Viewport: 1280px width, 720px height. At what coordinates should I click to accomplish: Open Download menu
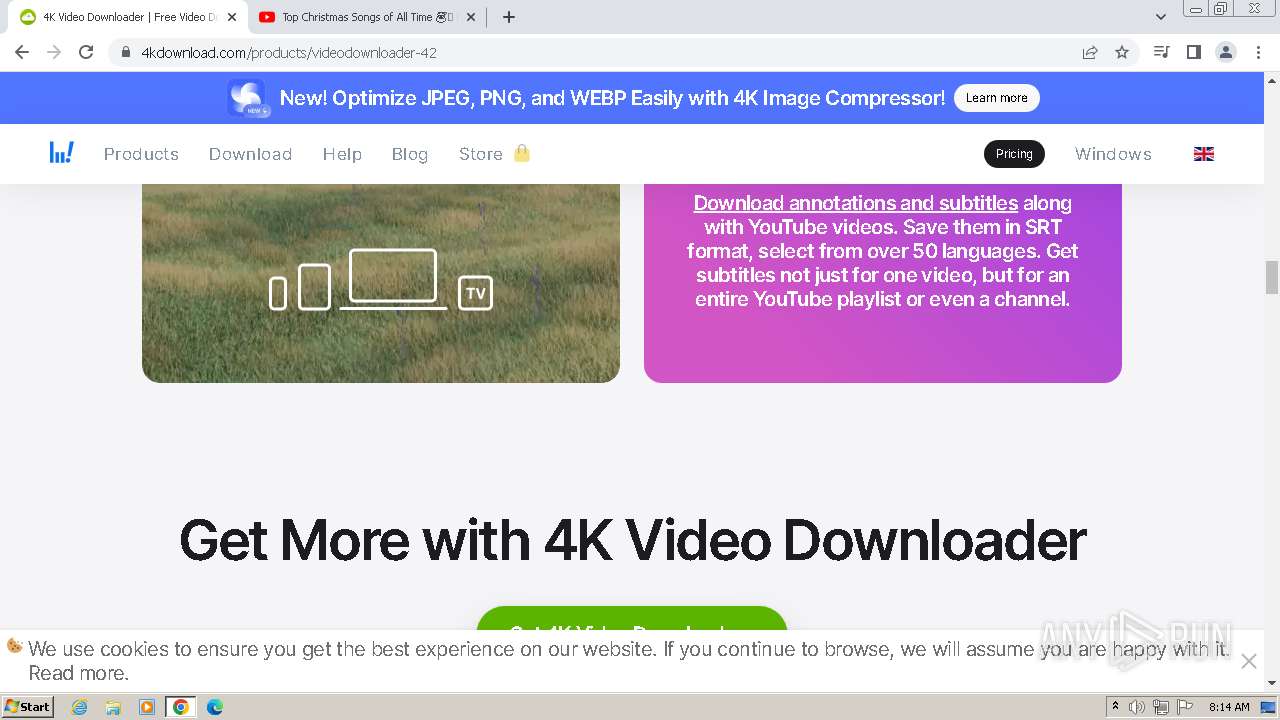pyautogui.click(x=250, y=154)
